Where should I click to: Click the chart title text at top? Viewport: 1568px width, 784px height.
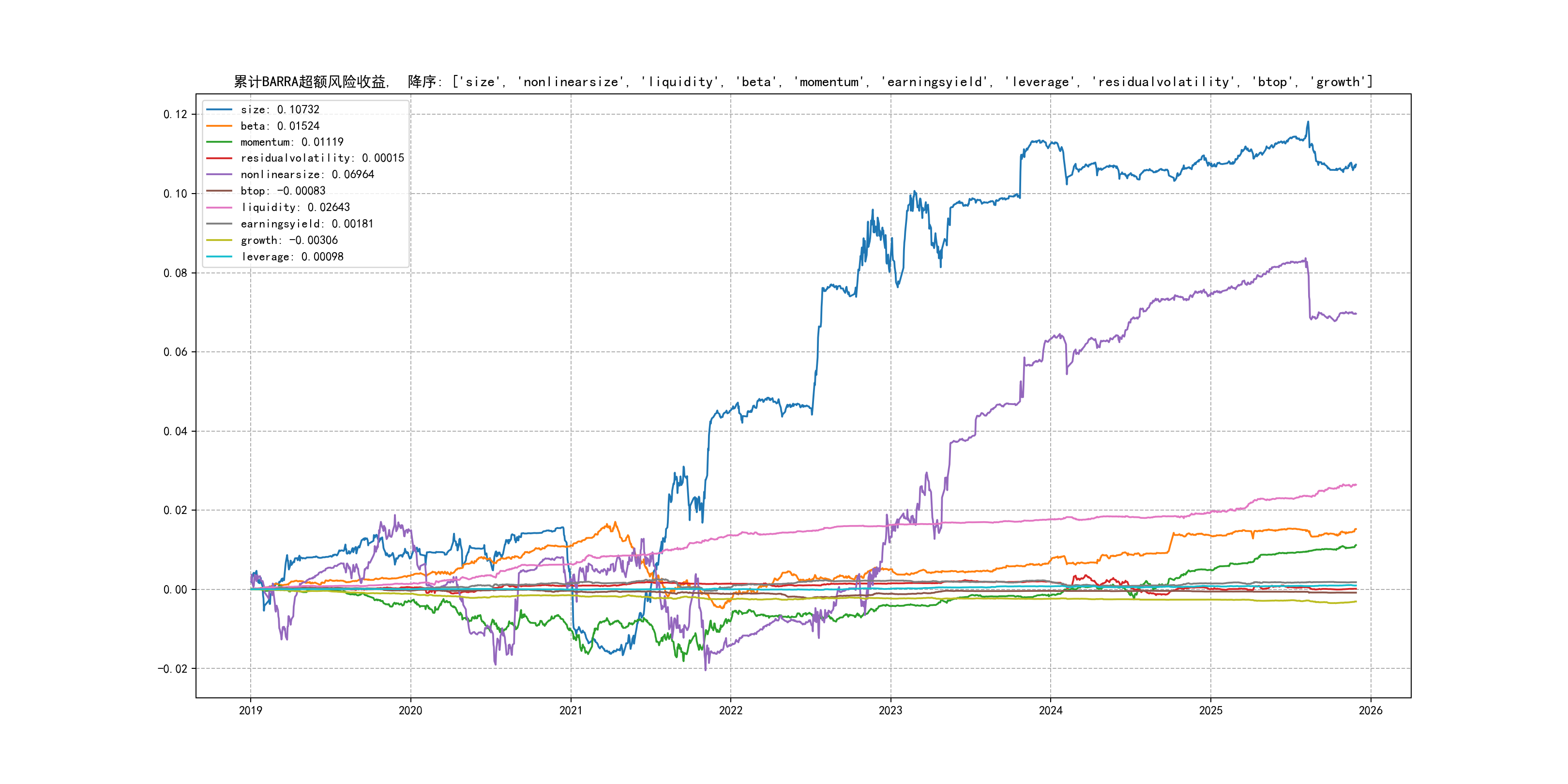point(802,82)
